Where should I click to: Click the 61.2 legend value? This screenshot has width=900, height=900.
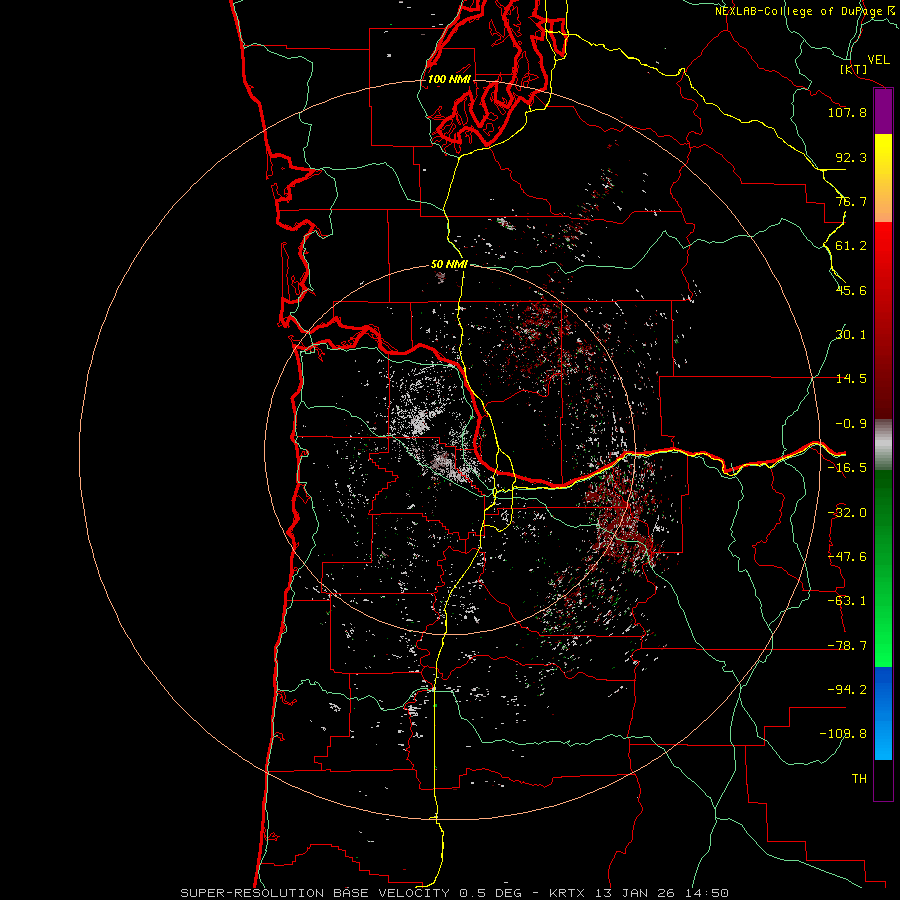pos(851,246)
